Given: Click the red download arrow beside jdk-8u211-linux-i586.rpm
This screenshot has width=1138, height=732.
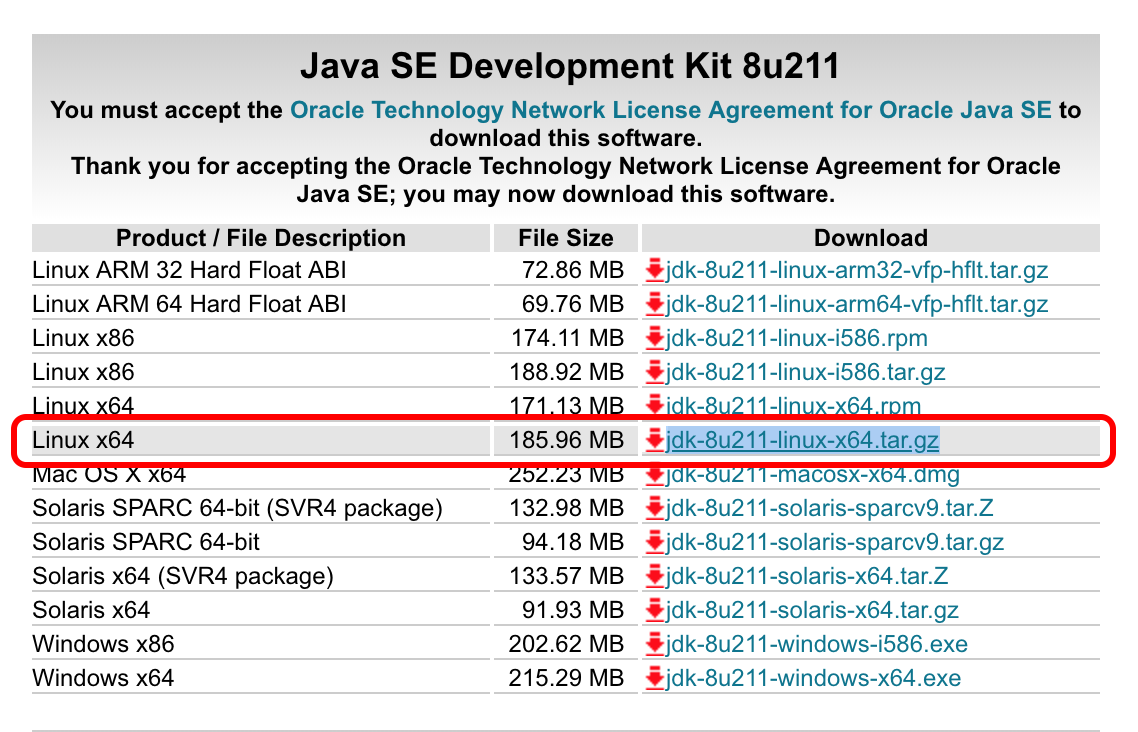Looking at the screenshot, I should coord(655,338).
